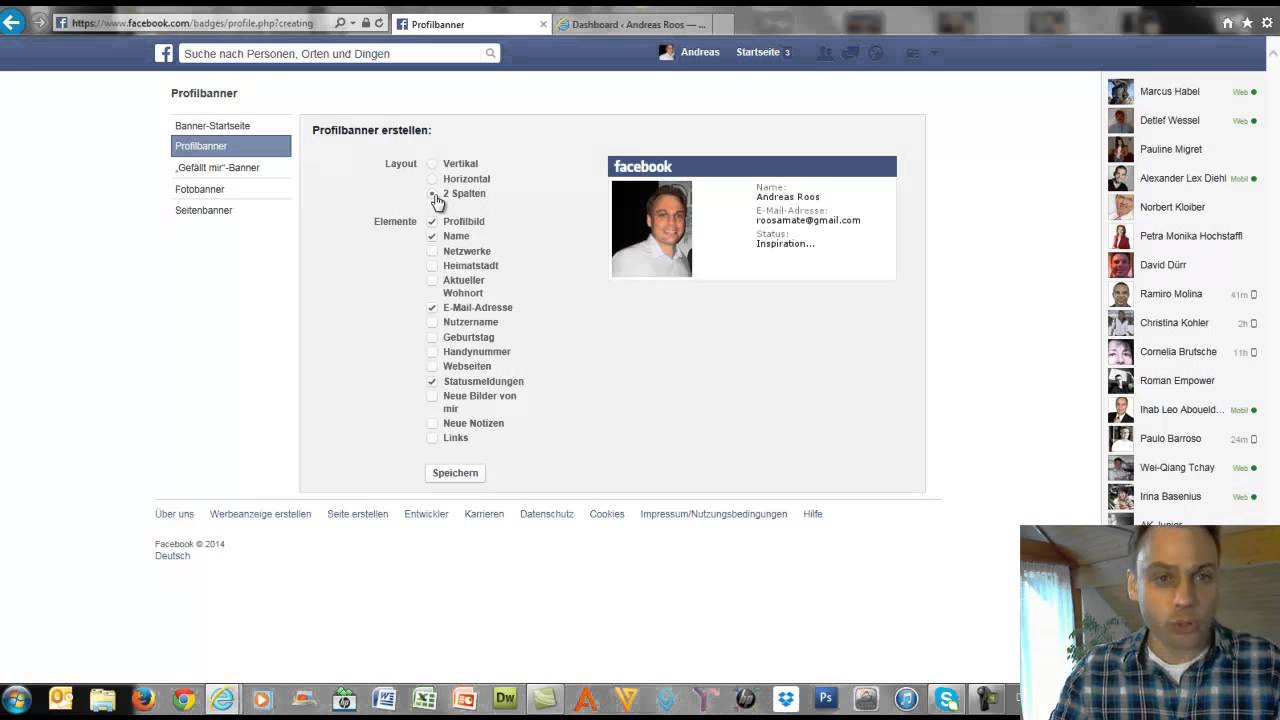
Task: Open messages icon in Facebook header
Action: (850, 53)
